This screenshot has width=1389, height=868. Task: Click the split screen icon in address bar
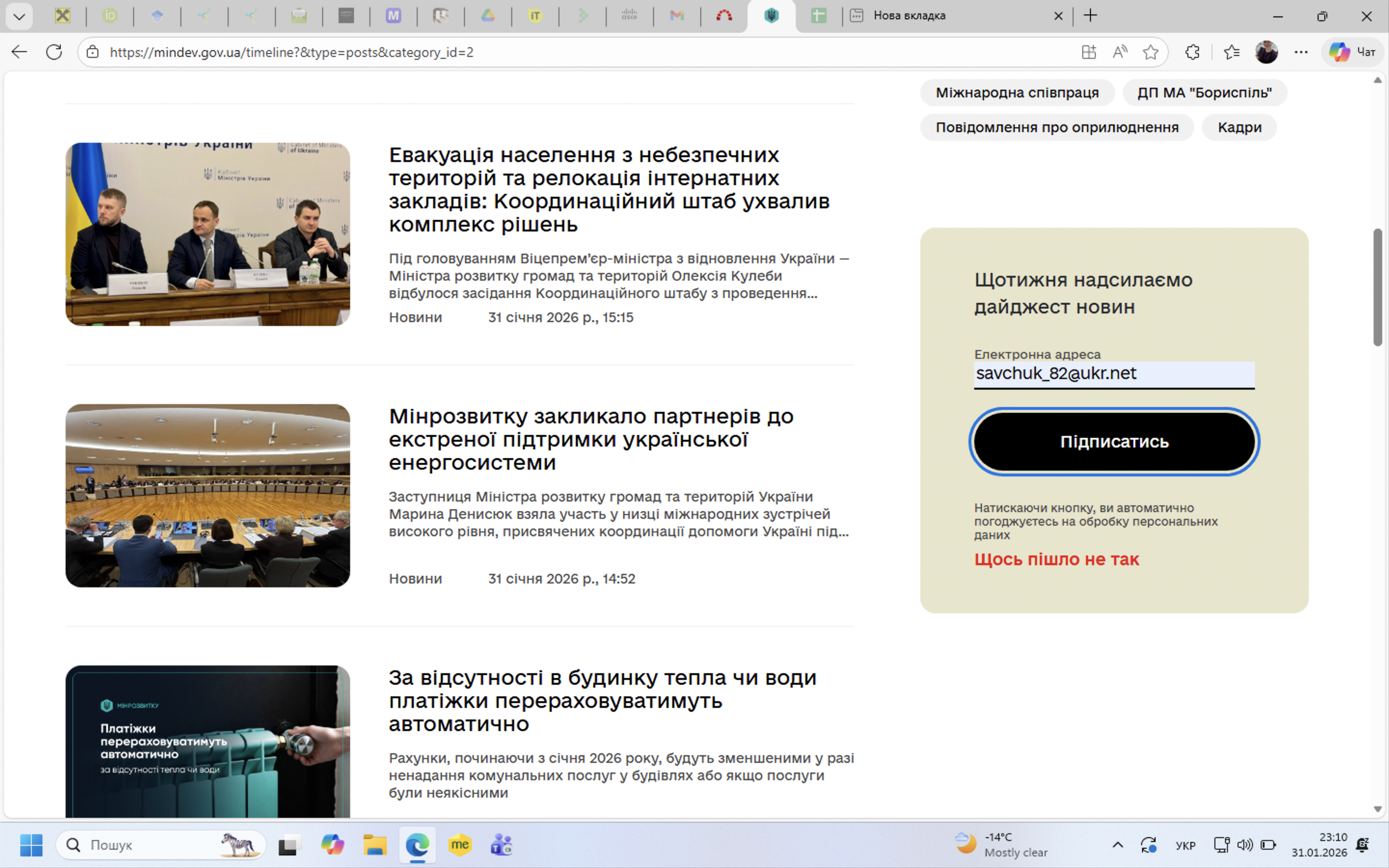click(x=1088, y=52)
